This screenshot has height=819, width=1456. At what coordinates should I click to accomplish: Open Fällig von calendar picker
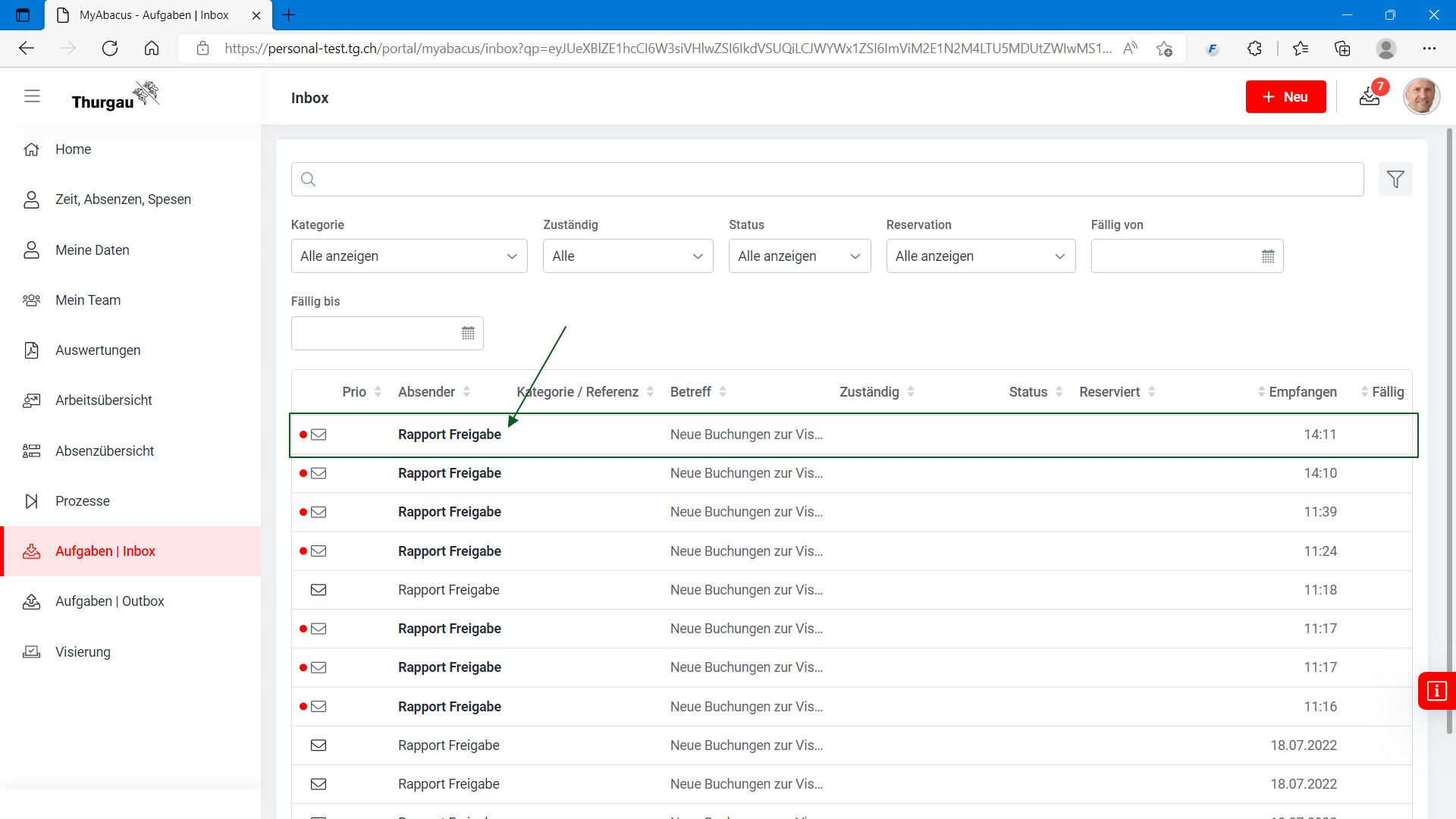pos(1268,256)
